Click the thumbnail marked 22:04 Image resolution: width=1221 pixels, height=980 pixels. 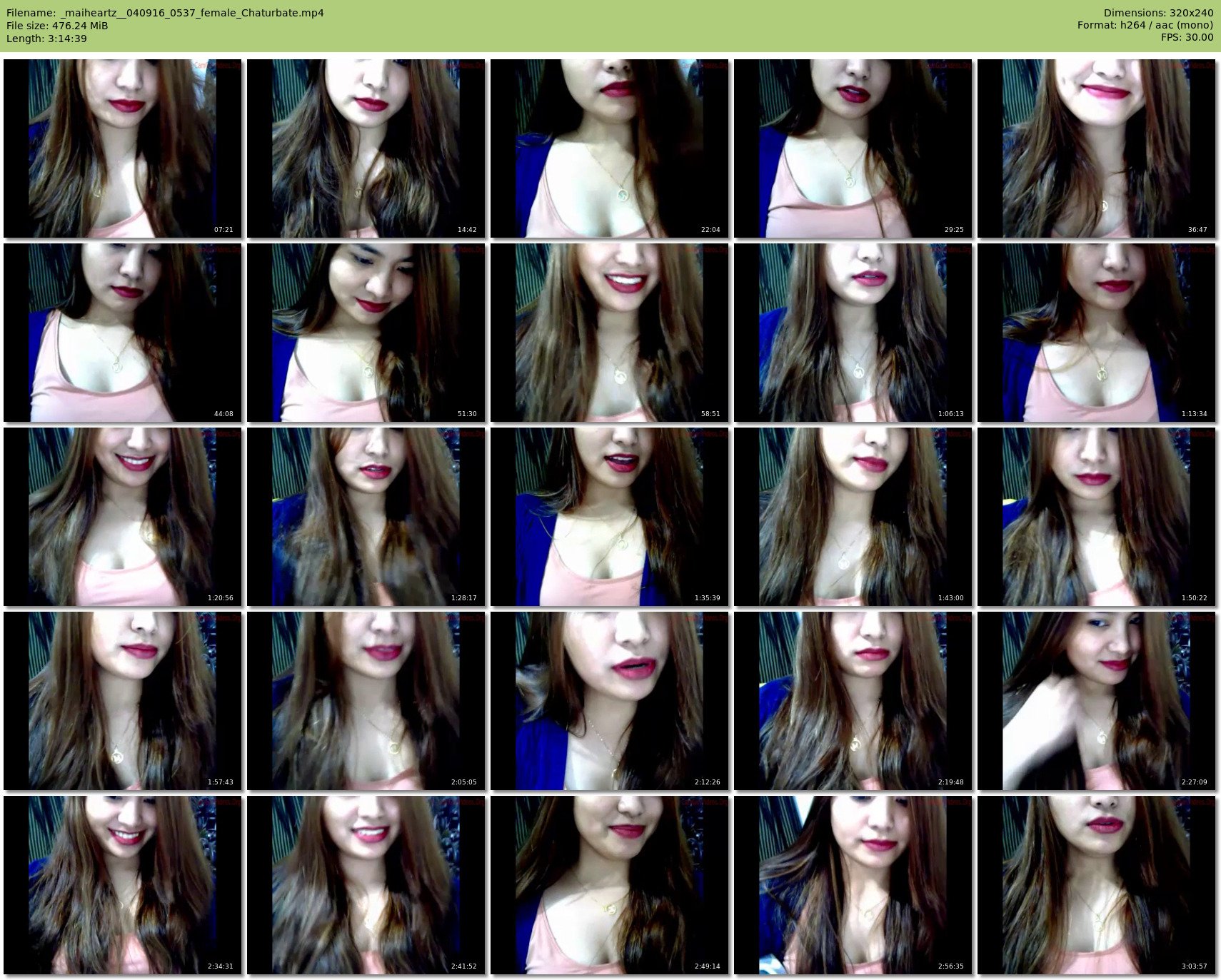pyautogui.click(x=609, y=148)
